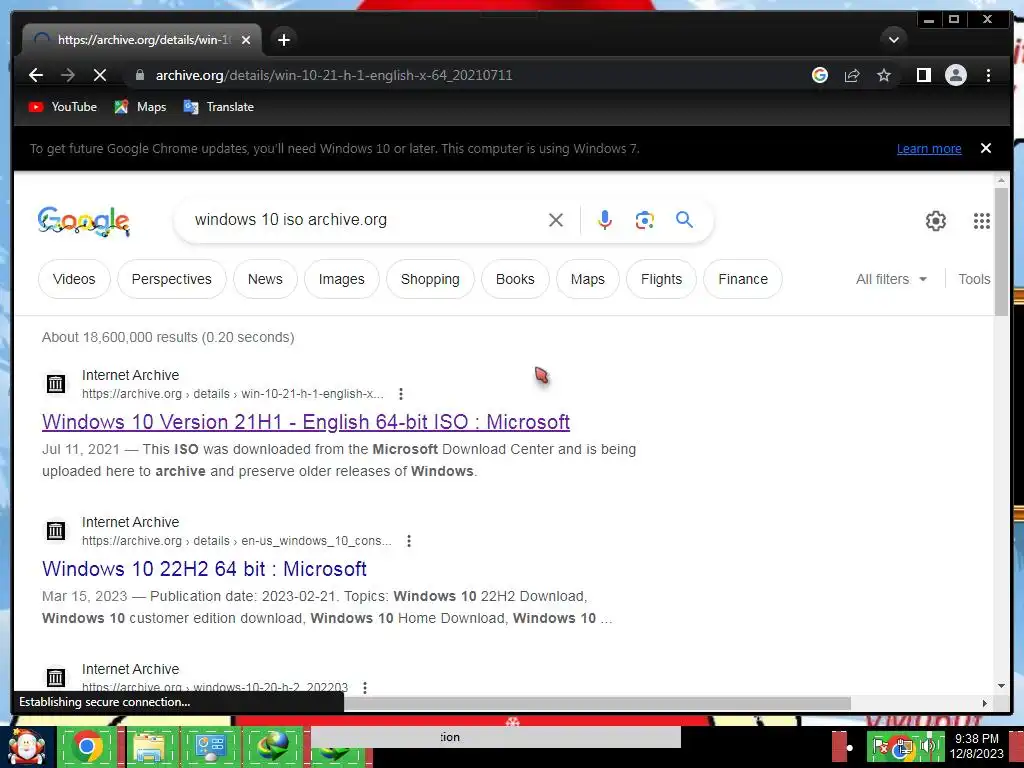The image size is (1024, 768).
Task: Open Google quick settings gear
Action: 936,221
